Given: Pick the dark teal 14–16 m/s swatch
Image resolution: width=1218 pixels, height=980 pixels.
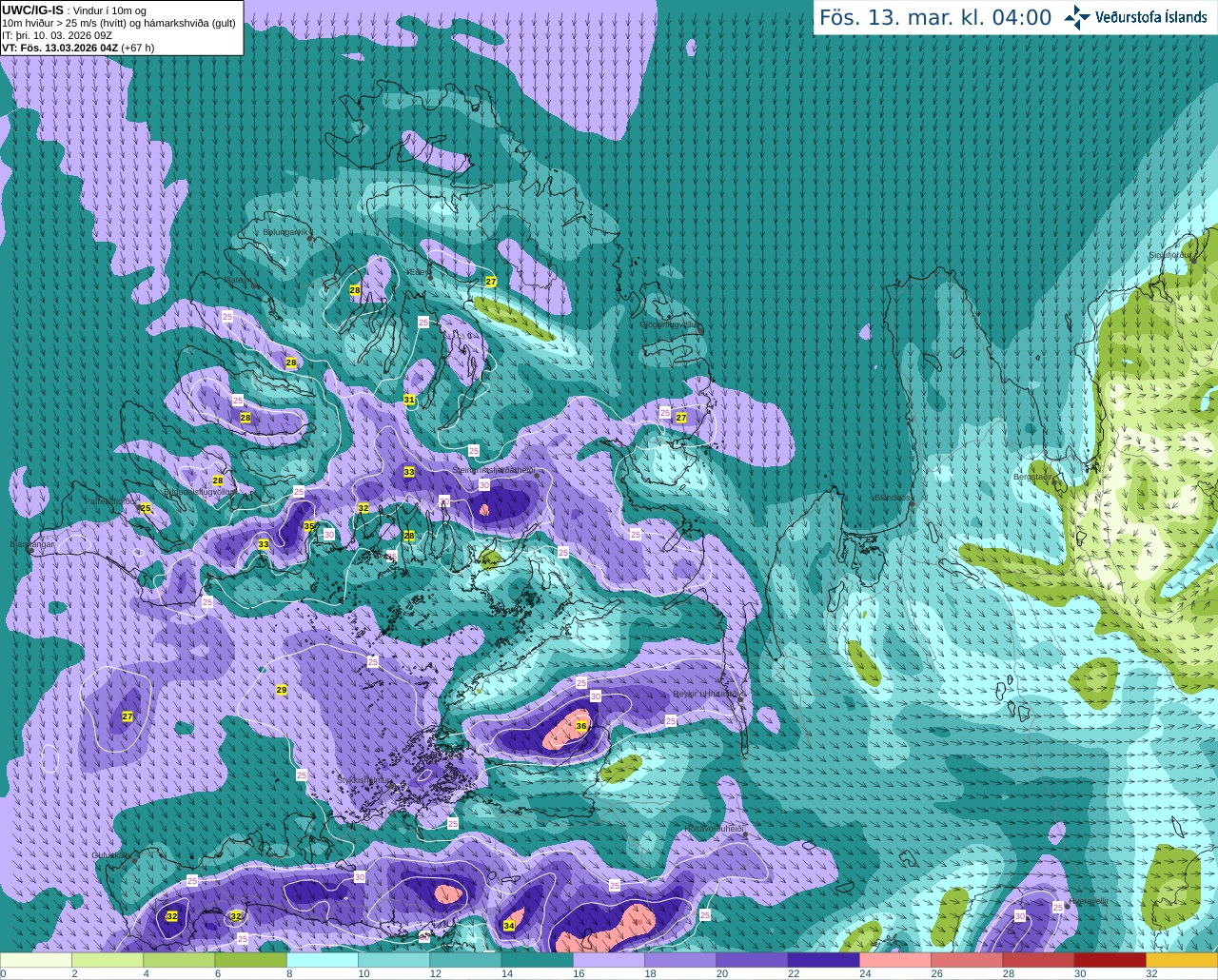Looking at the screenshot, I should coord(538,960).
